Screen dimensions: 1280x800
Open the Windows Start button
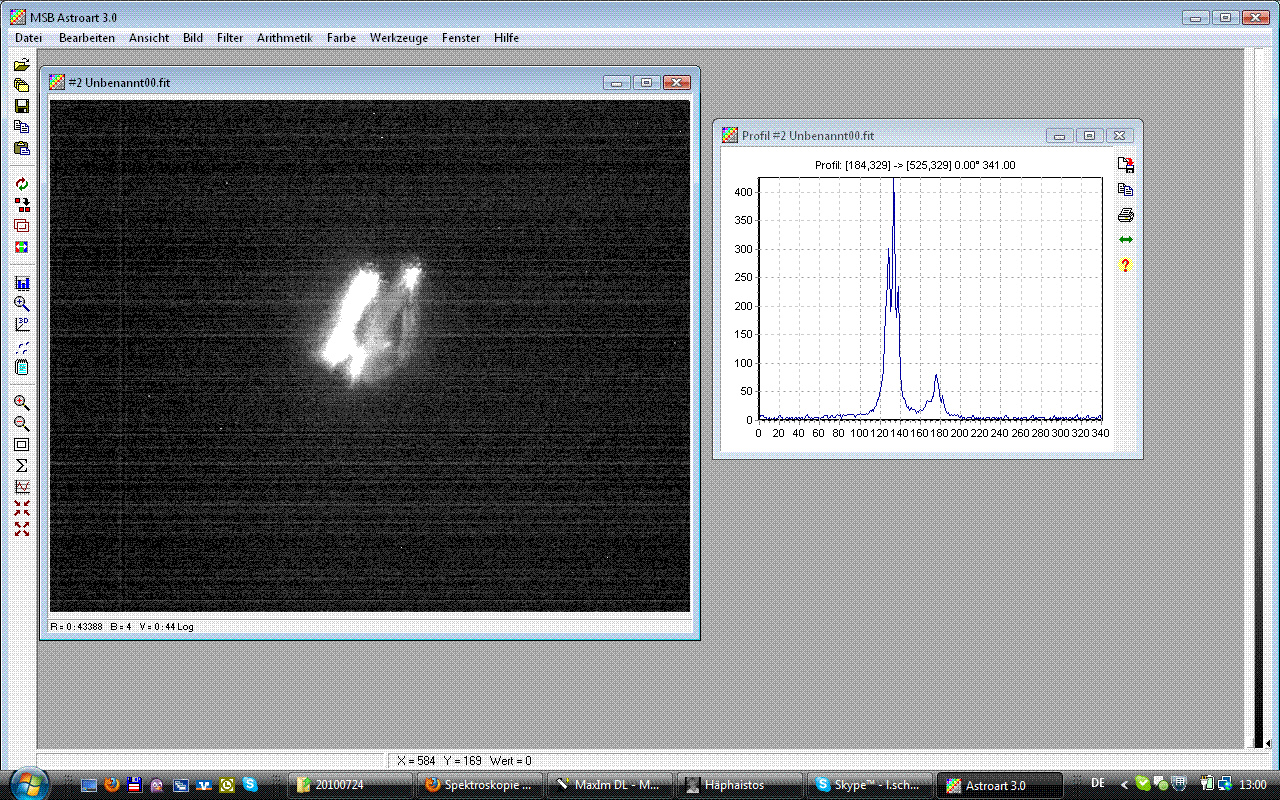(28, 782)
